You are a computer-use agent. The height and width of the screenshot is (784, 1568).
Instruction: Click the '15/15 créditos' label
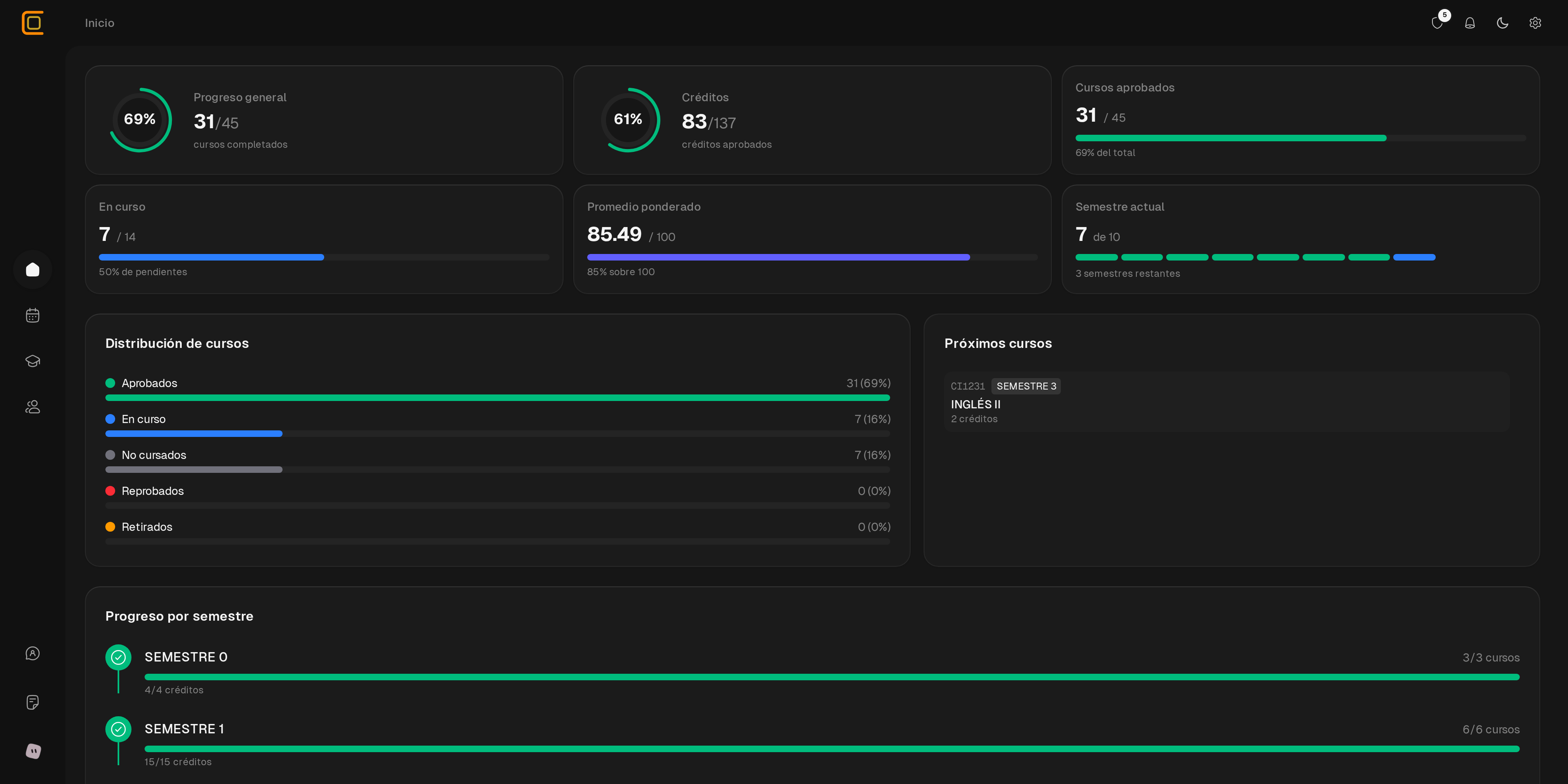click(x=178, y=762)
